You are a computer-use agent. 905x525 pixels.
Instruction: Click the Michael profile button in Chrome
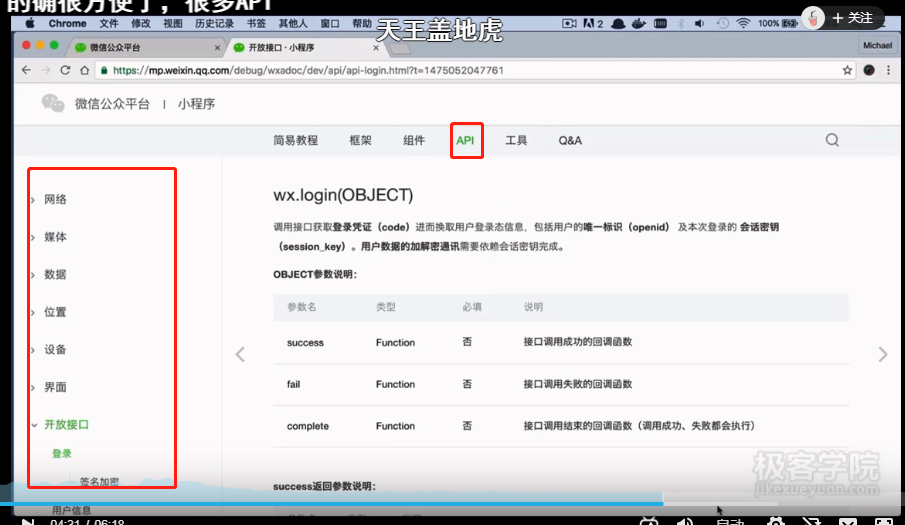(877, 46)
